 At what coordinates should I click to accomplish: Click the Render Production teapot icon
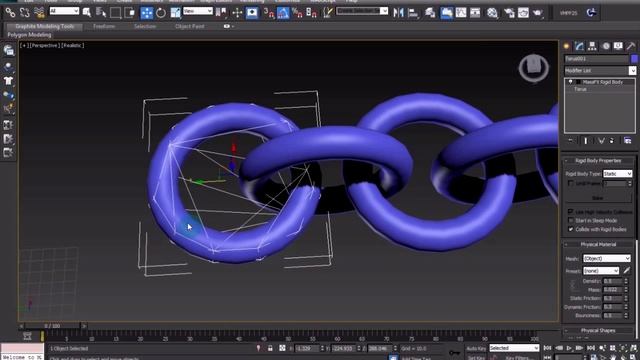538,13
